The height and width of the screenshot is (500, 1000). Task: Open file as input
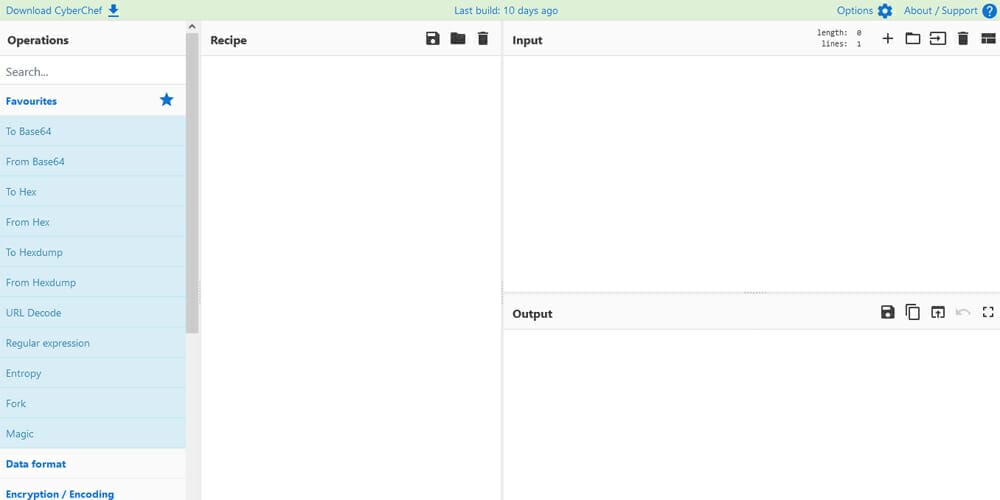click(x=937, y=39)
